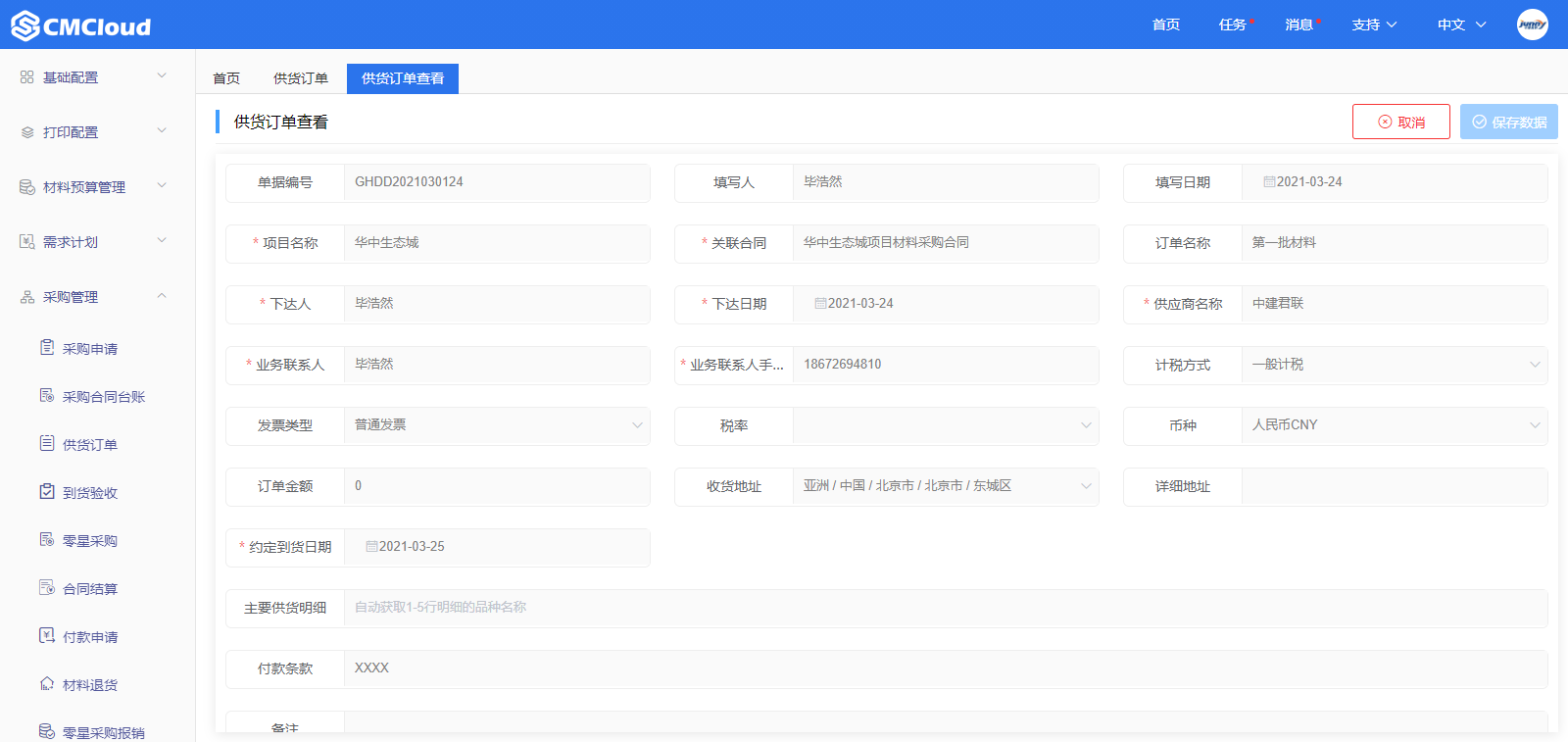The width and height of the screenshot is (1568, 742).
Task: Open the 币种 dropdown
Action: [1395, 425]
